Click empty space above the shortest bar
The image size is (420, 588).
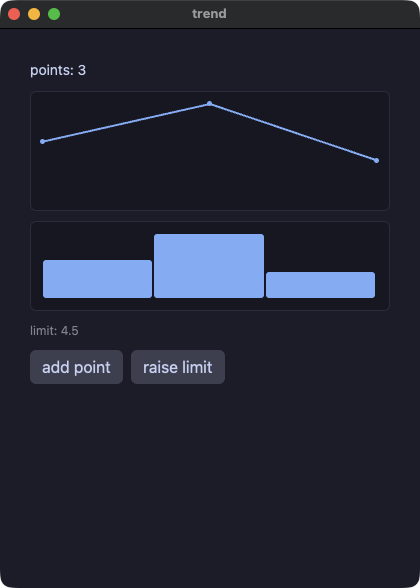tap(321, 249)
